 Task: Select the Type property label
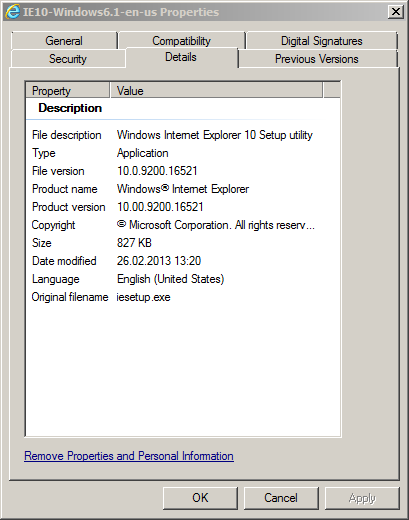tap(44, 153)
